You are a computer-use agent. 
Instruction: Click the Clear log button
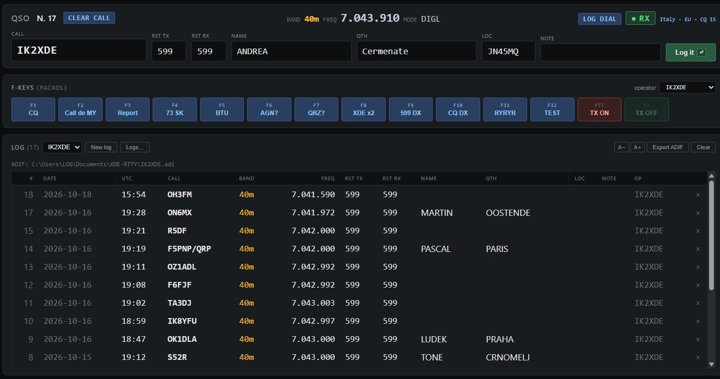pyautogui.click(x=703, y=147)
